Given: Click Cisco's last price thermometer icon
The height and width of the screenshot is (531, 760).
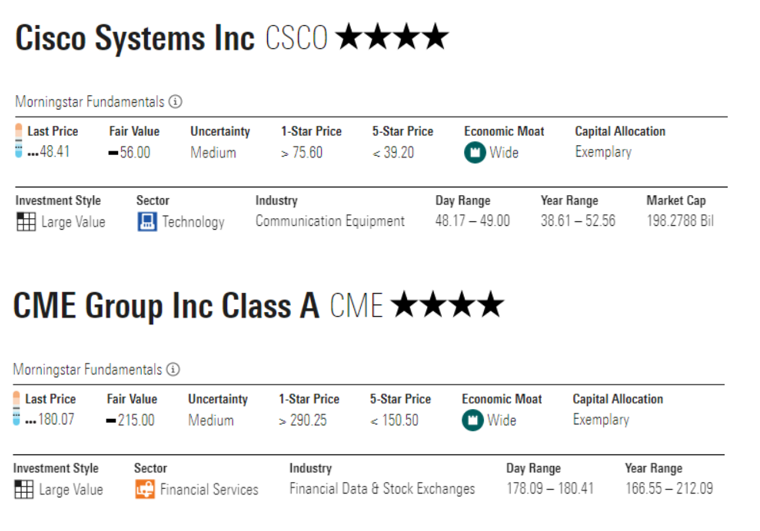Looking at the screenshot, I should 19,141.
